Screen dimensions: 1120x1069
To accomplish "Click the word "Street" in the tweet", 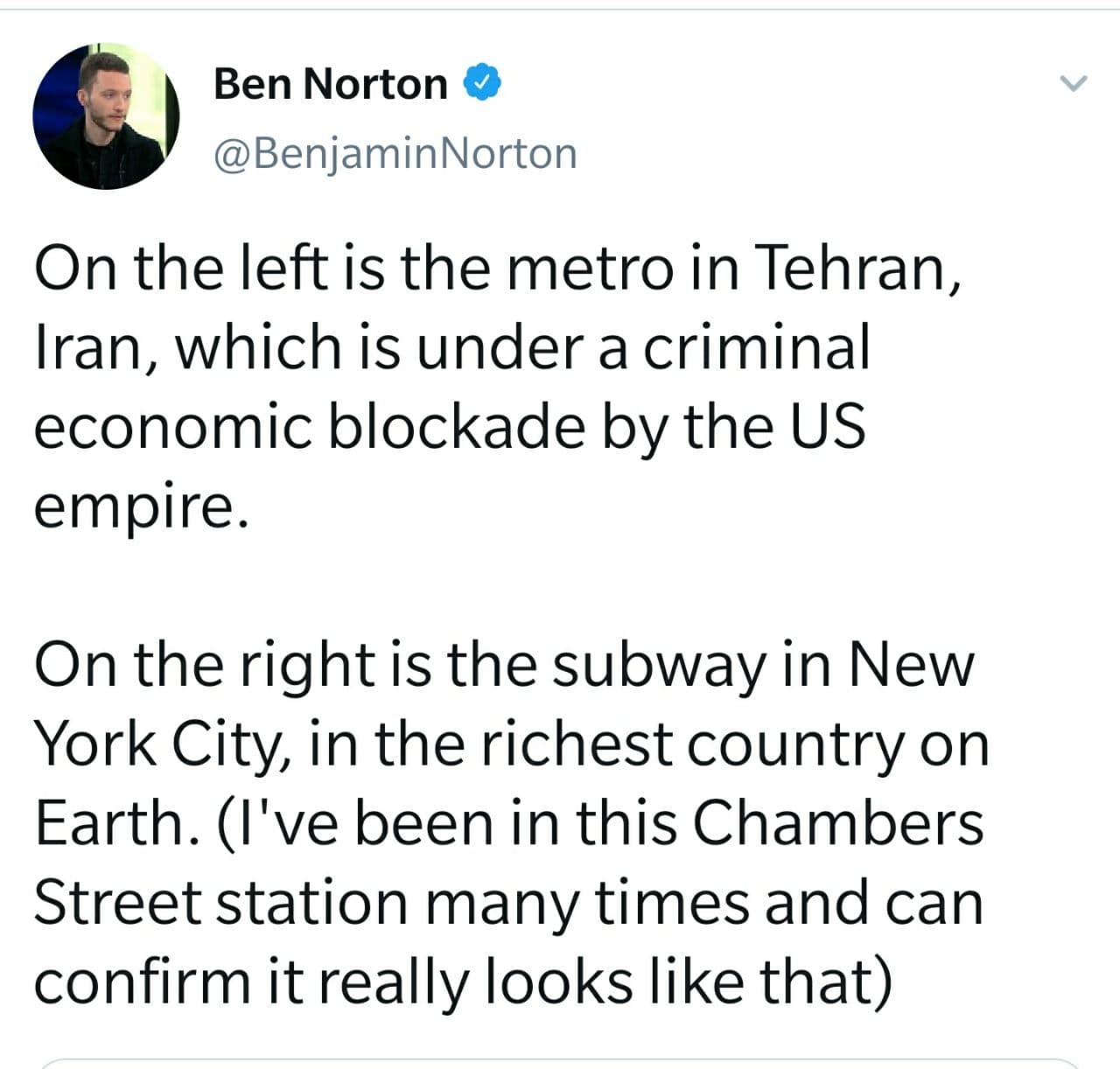I will coord(118,903).
